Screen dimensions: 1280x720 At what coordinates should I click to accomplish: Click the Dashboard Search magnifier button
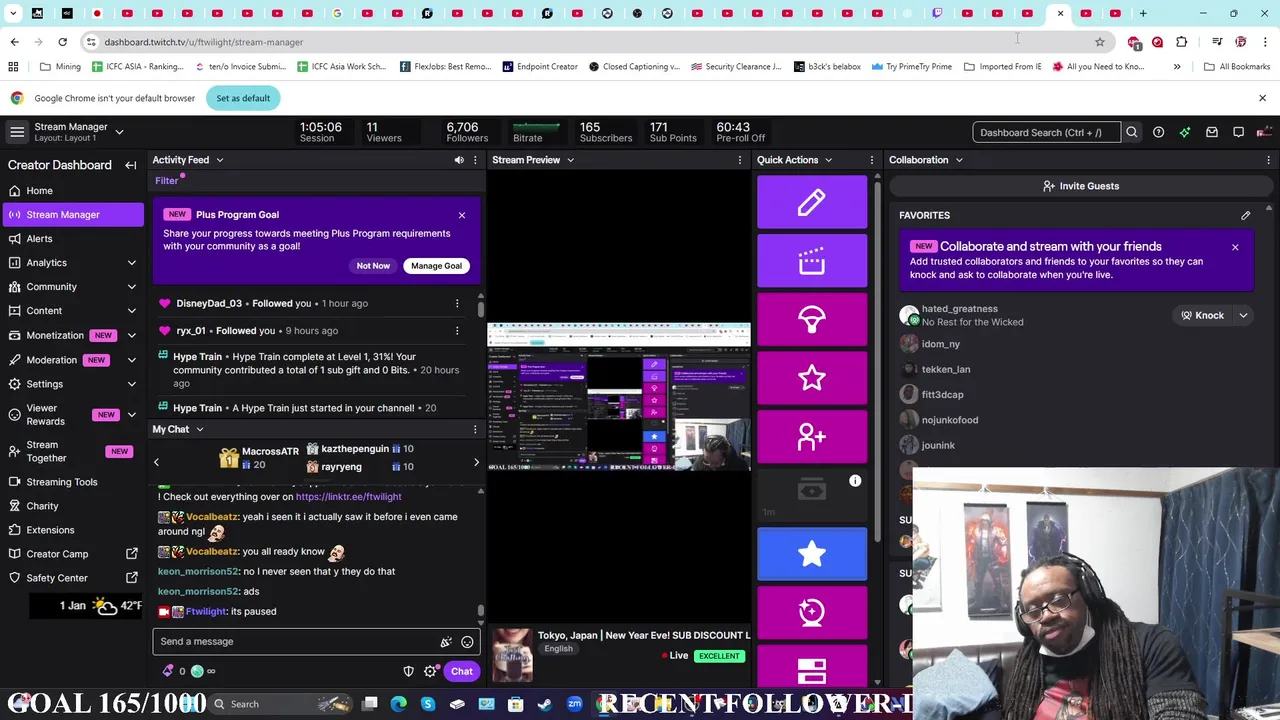tap(1131, 132)
